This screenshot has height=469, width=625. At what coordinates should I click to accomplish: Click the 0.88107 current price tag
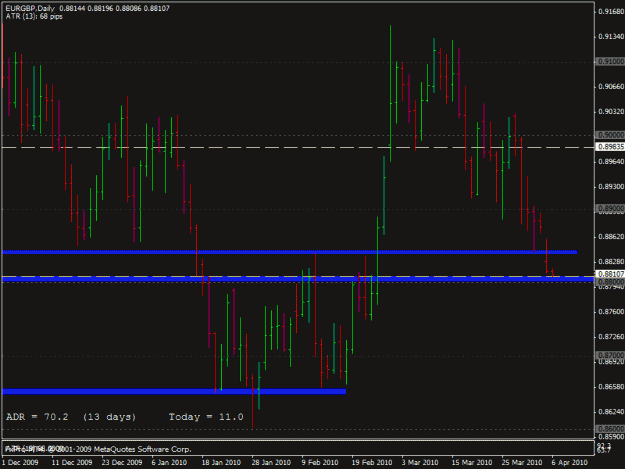tap(610, 274)
